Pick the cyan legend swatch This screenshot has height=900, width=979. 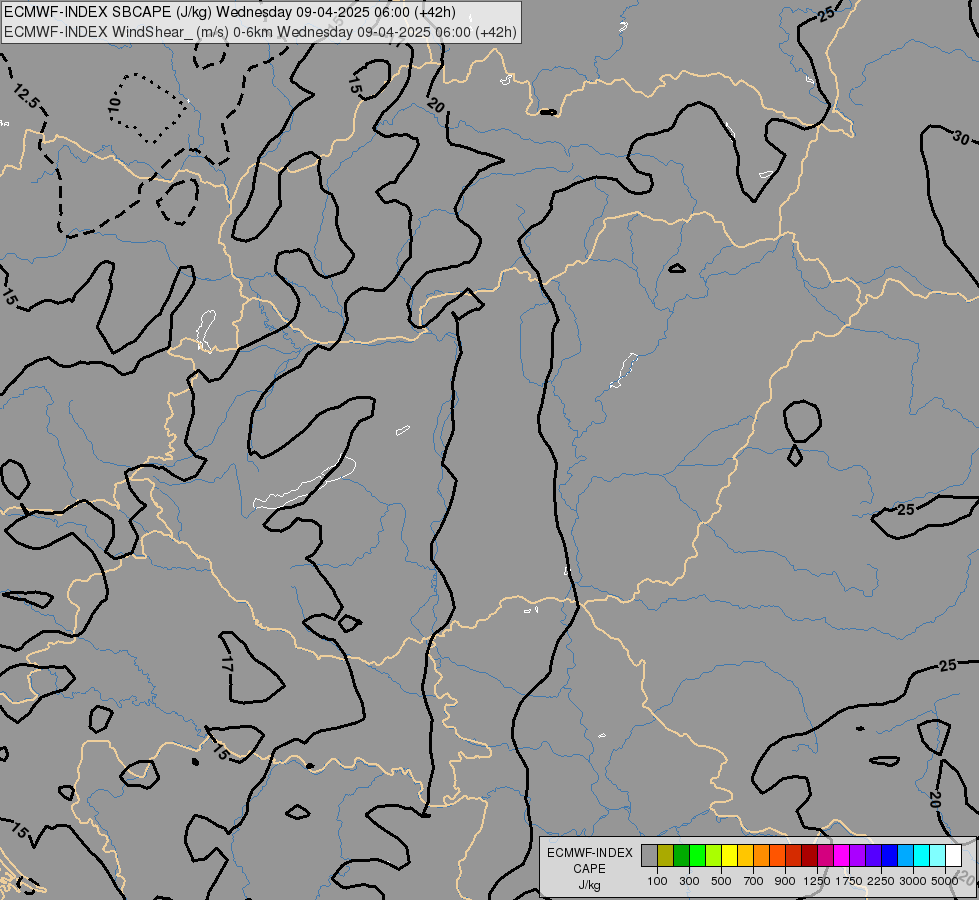922,856
